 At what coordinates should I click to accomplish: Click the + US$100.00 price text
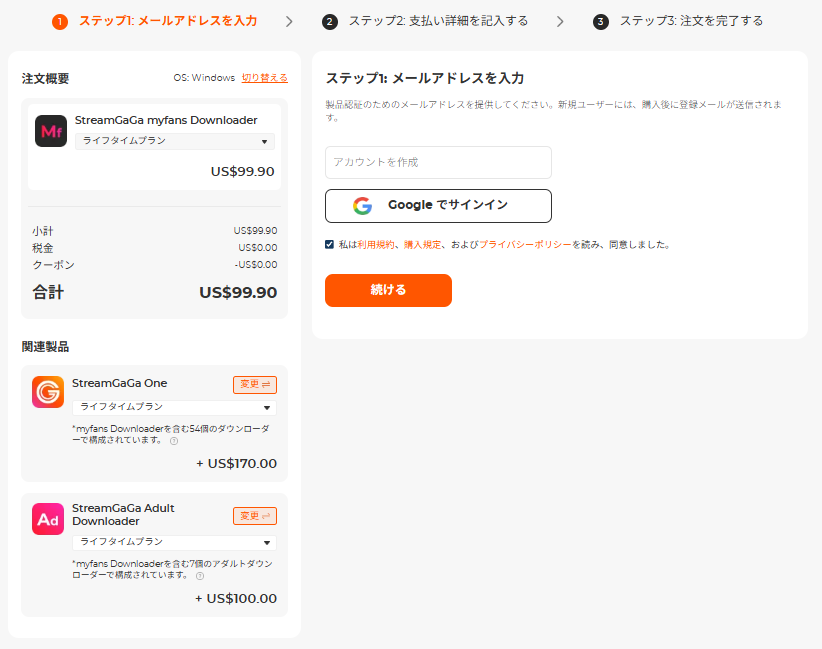tap(236, 599)
